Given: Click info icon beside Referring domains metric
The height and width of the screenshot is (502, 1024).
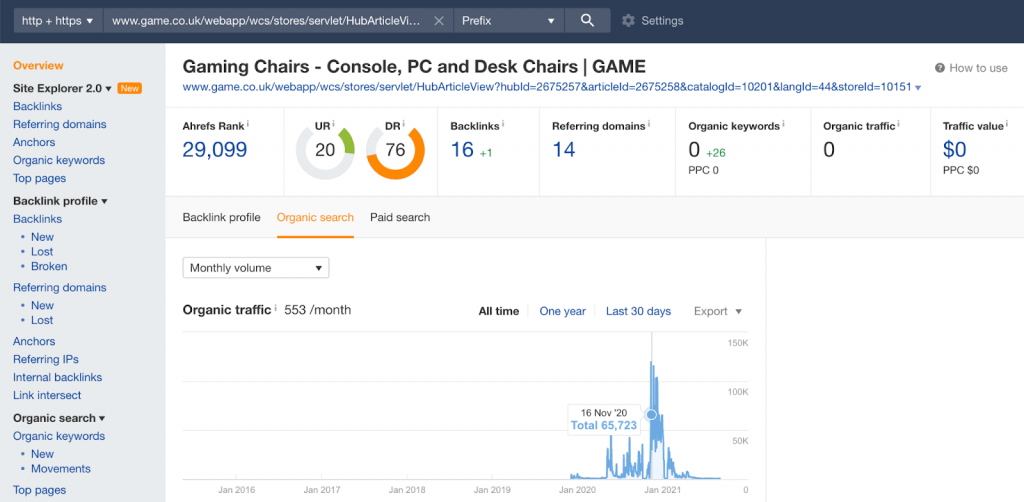Looking at the screenshot, I should pos(650,123).
